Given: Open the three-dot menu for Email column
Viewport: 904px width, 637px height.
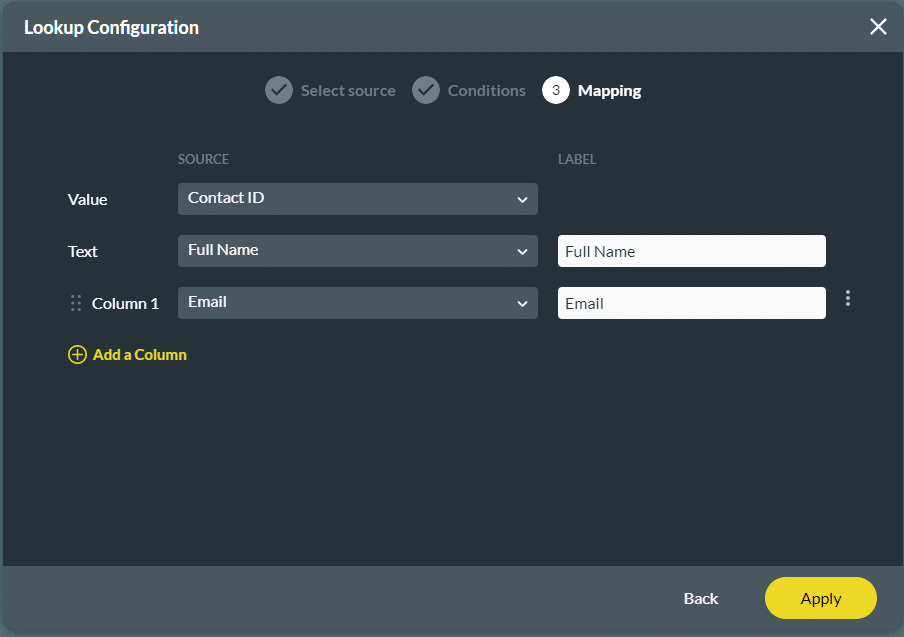Looking at the screenshot, I should pos(848,298).
